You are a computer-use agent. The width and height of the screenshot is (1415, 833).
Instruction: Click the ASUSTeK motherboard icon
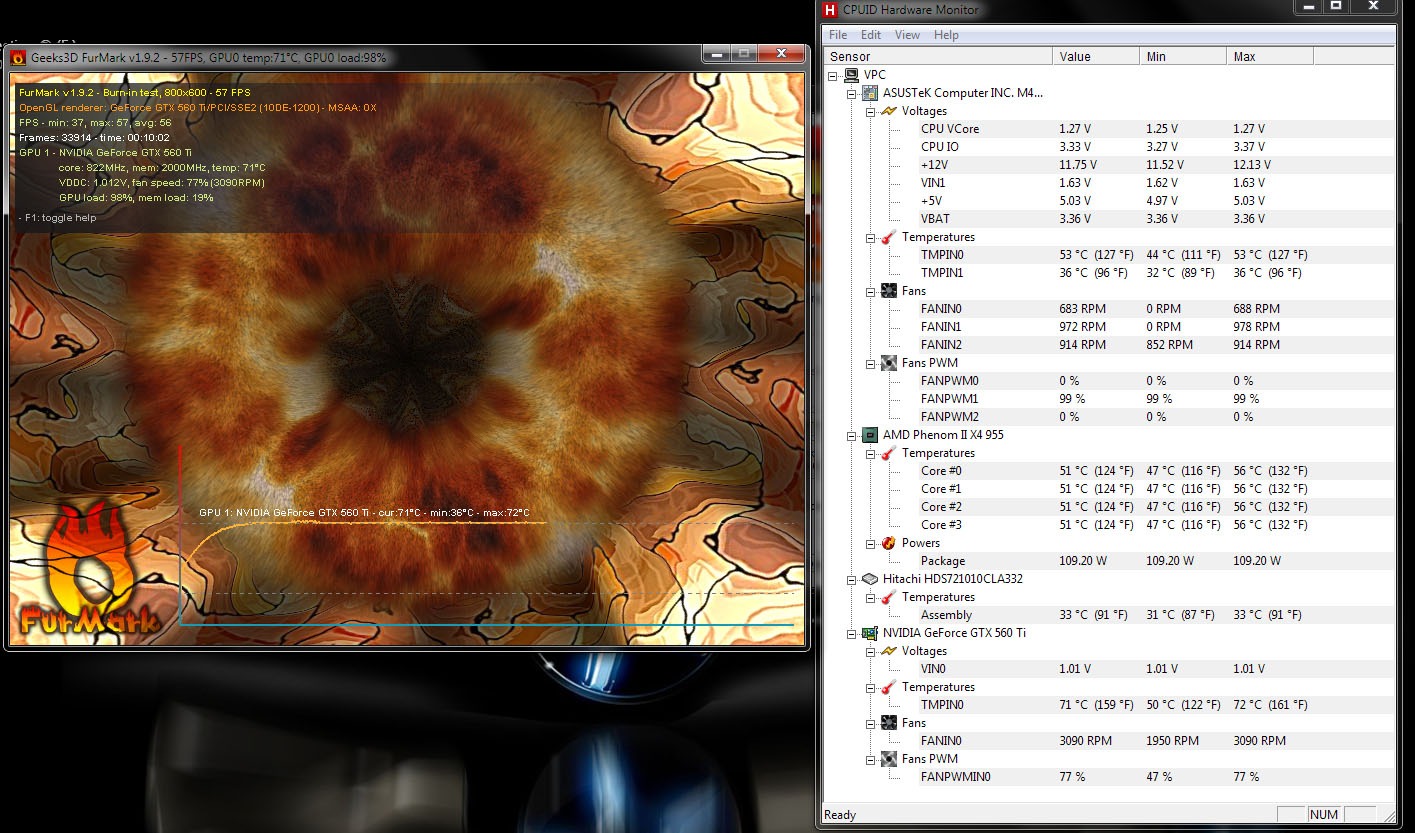(x=870, y=93)
